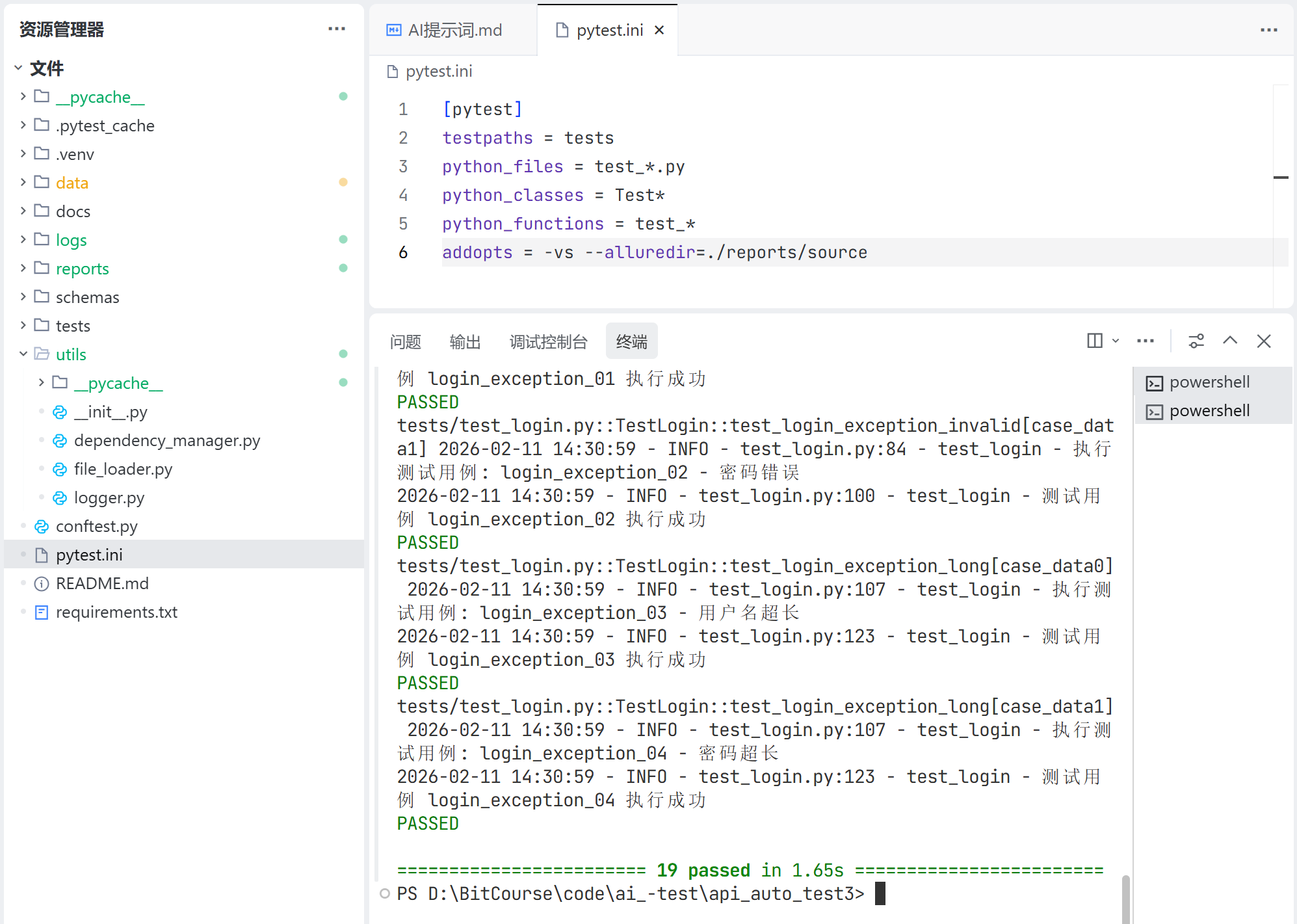Select first powershell terminal instance

tap(1209, 382)
